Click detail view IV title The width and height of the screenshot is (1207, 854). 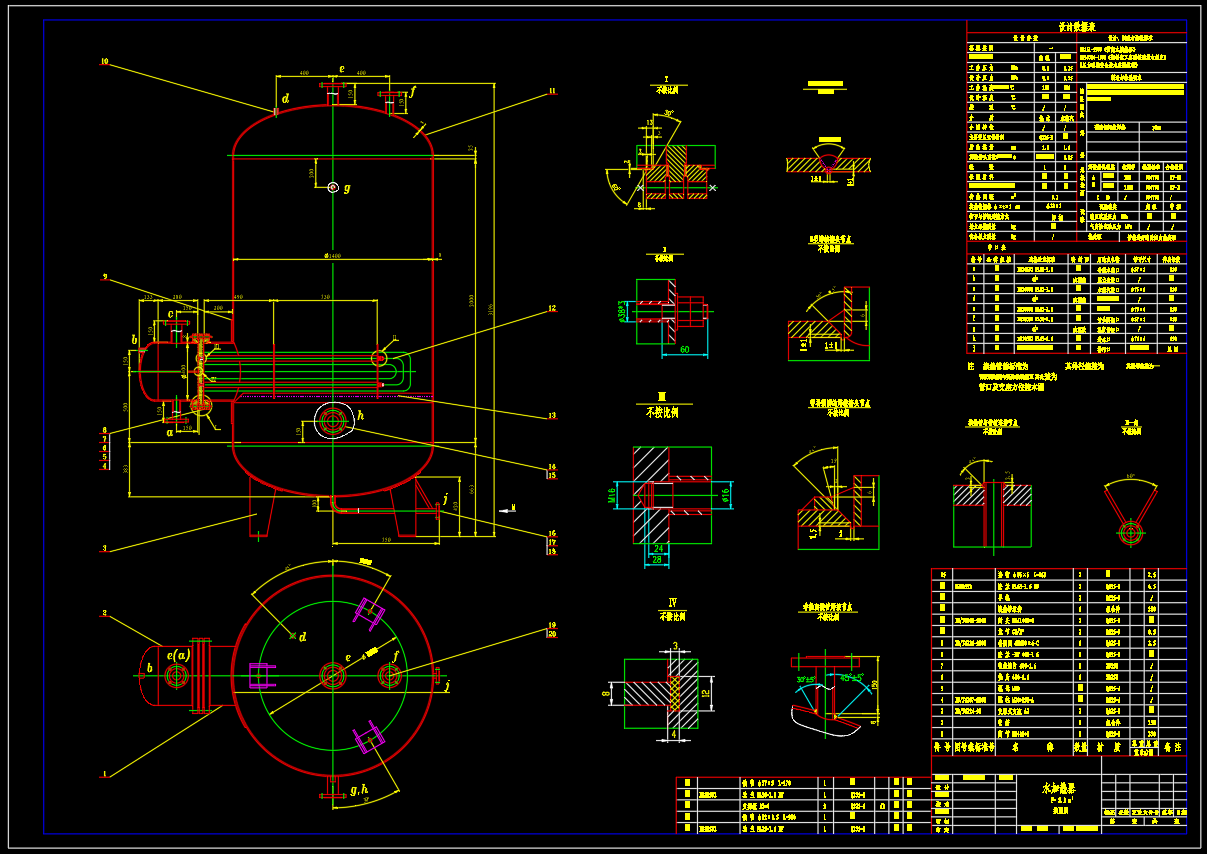point(673,603)
